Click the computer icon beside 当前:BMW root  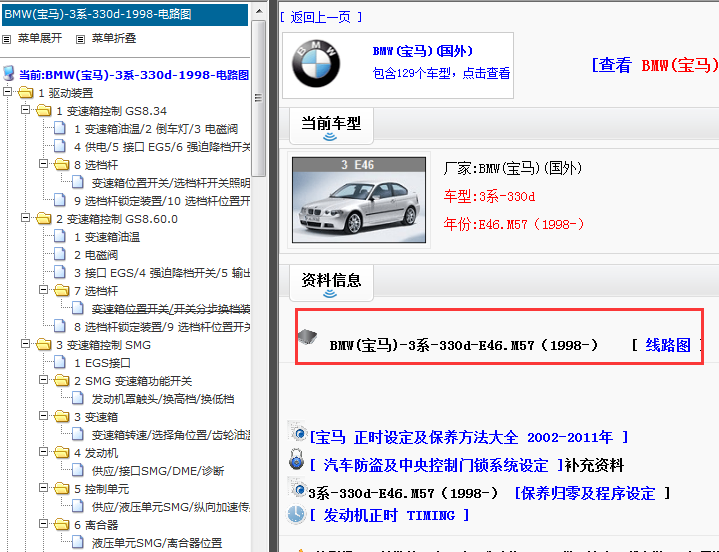[x=10, y=74]
